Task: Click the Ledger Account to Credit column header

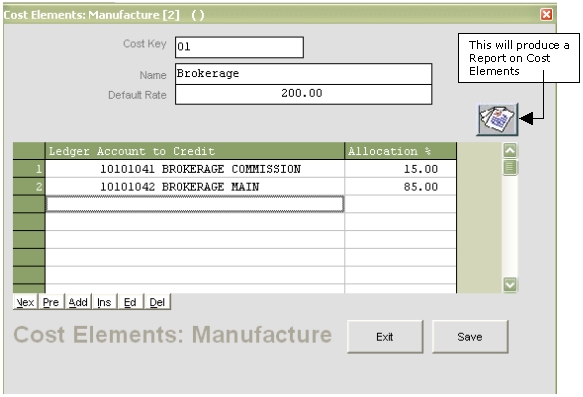Action: (x=195, y=151)
